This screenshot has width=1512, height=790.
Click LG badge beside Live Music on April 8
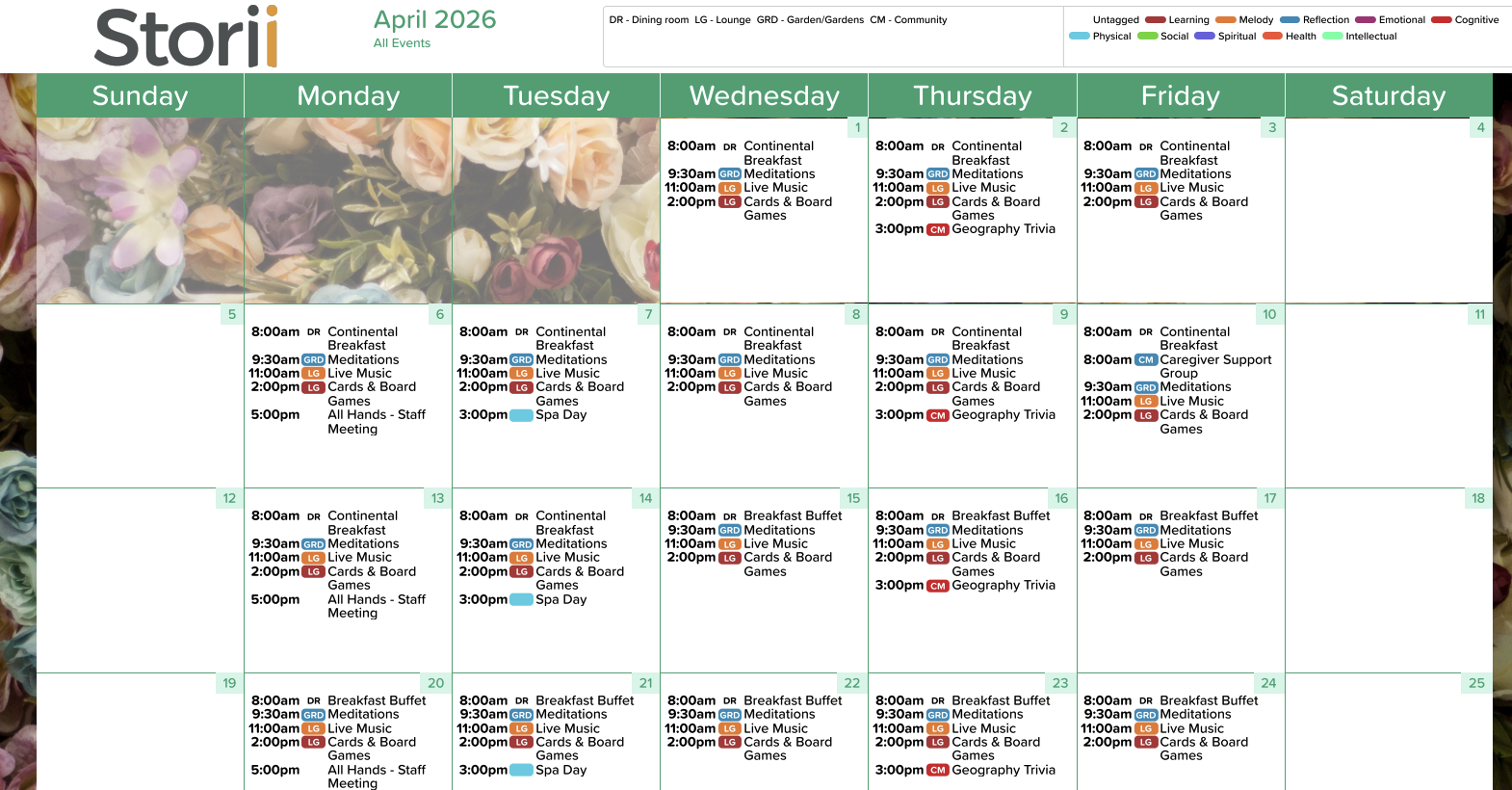pyautogui.click(x=730, y=374)
